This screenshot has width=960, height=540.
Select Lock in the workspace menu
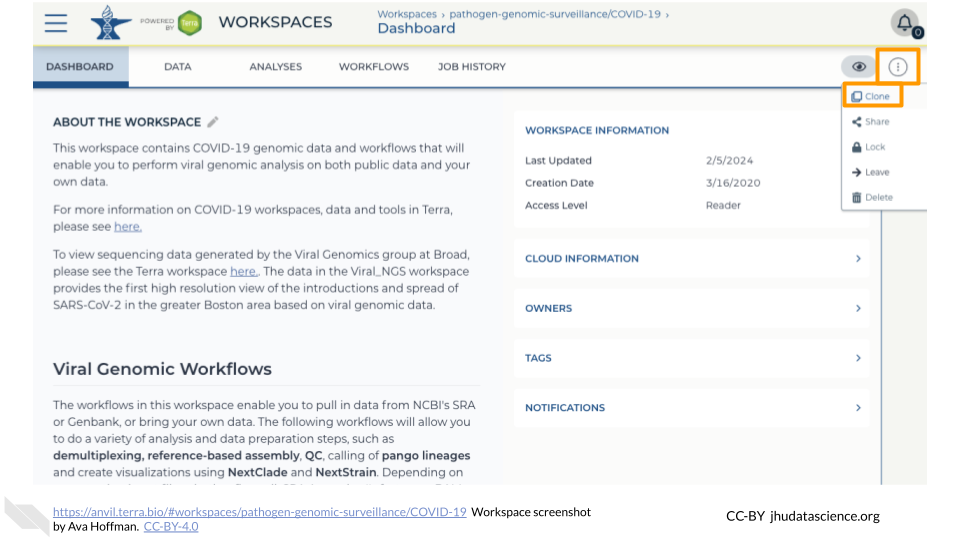coord(870,147)
